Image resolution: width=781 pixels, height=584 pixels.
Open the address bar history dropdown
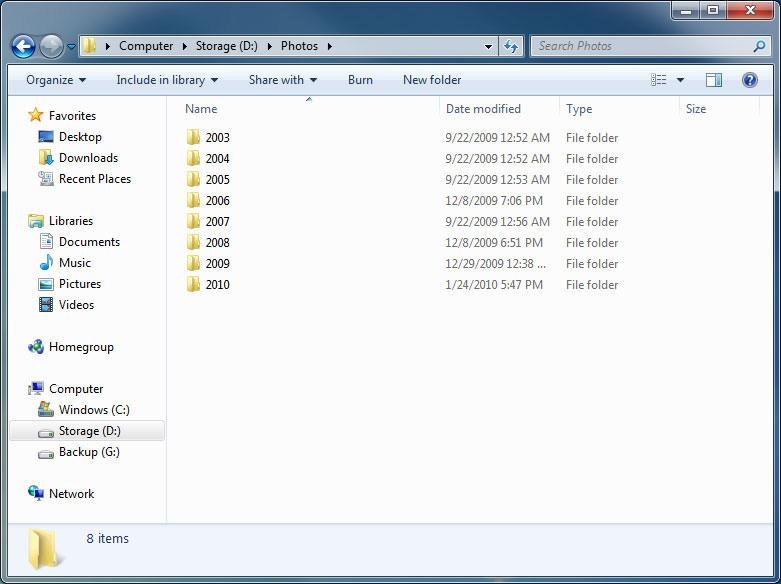click(x=489, y=46)
